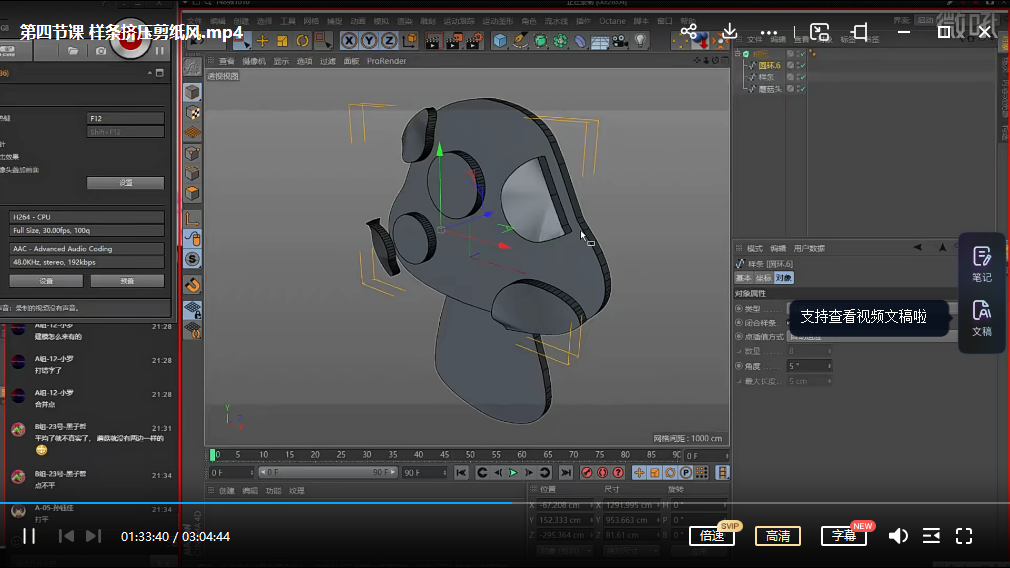Switch to picture-in-picture mini window
Image resolution: width=1010 pixels, height=568 pixels.
819,32
